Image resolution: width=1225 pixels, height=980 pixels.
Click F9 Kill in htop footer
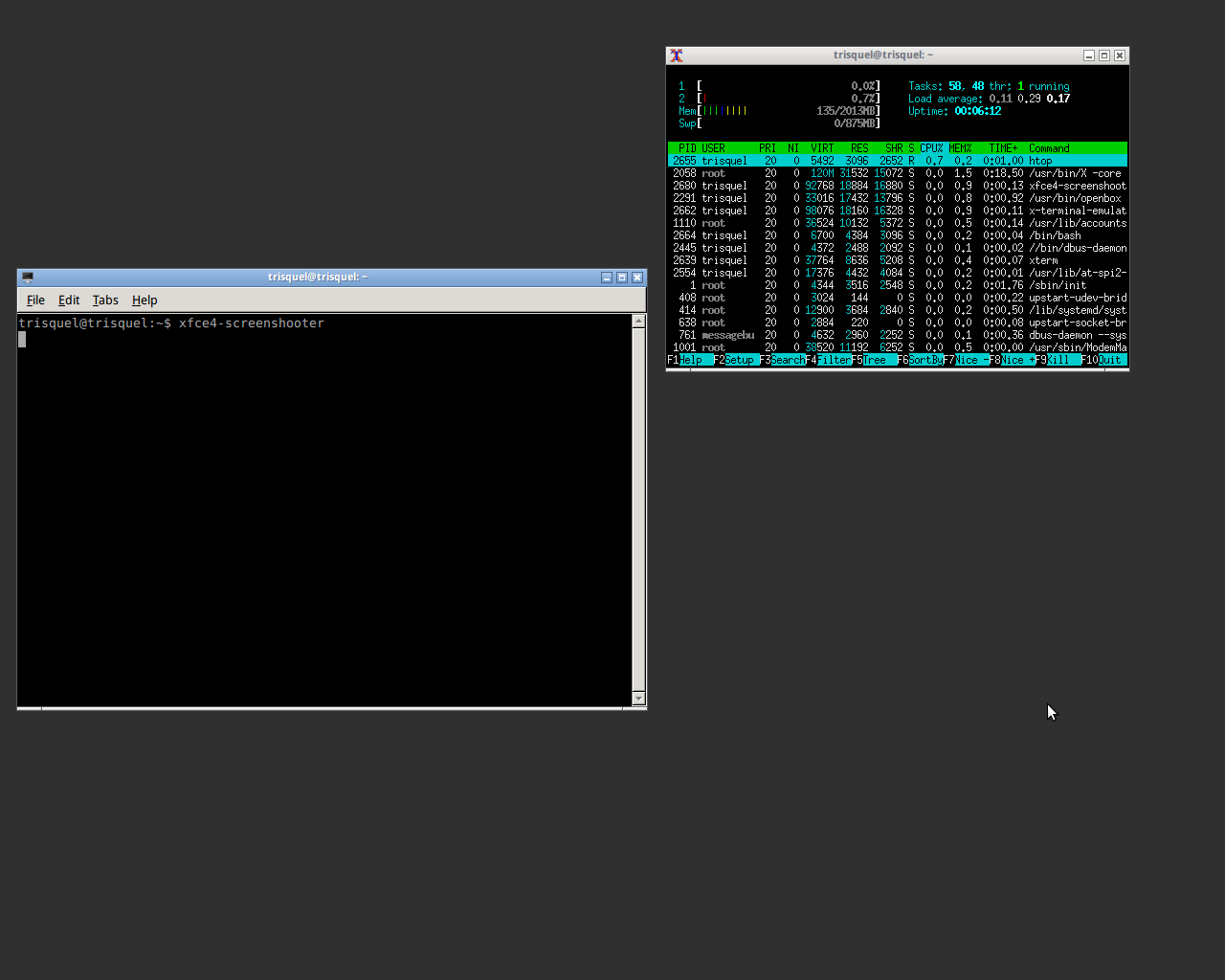(x=1058, y=360)
